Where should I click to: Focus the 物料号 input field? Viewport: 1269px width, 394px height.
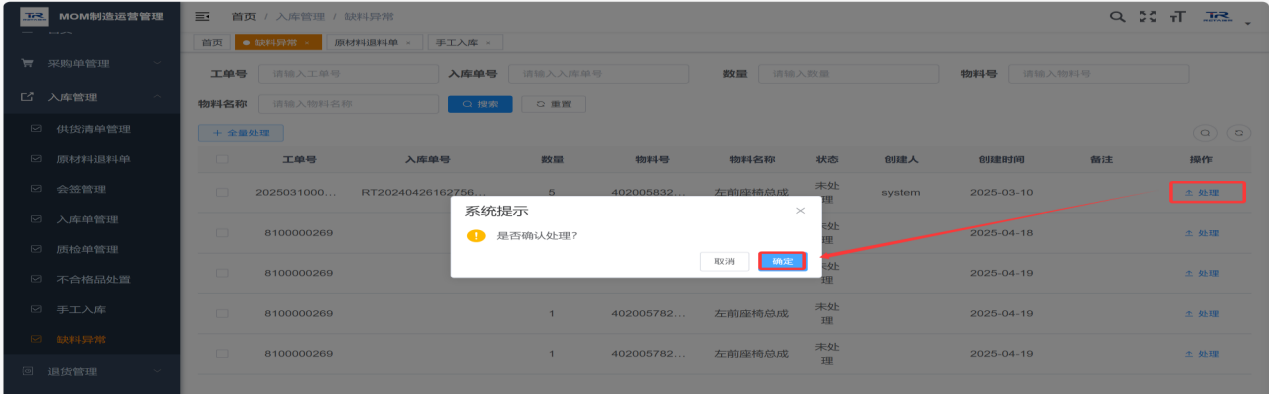[1098, 74]
